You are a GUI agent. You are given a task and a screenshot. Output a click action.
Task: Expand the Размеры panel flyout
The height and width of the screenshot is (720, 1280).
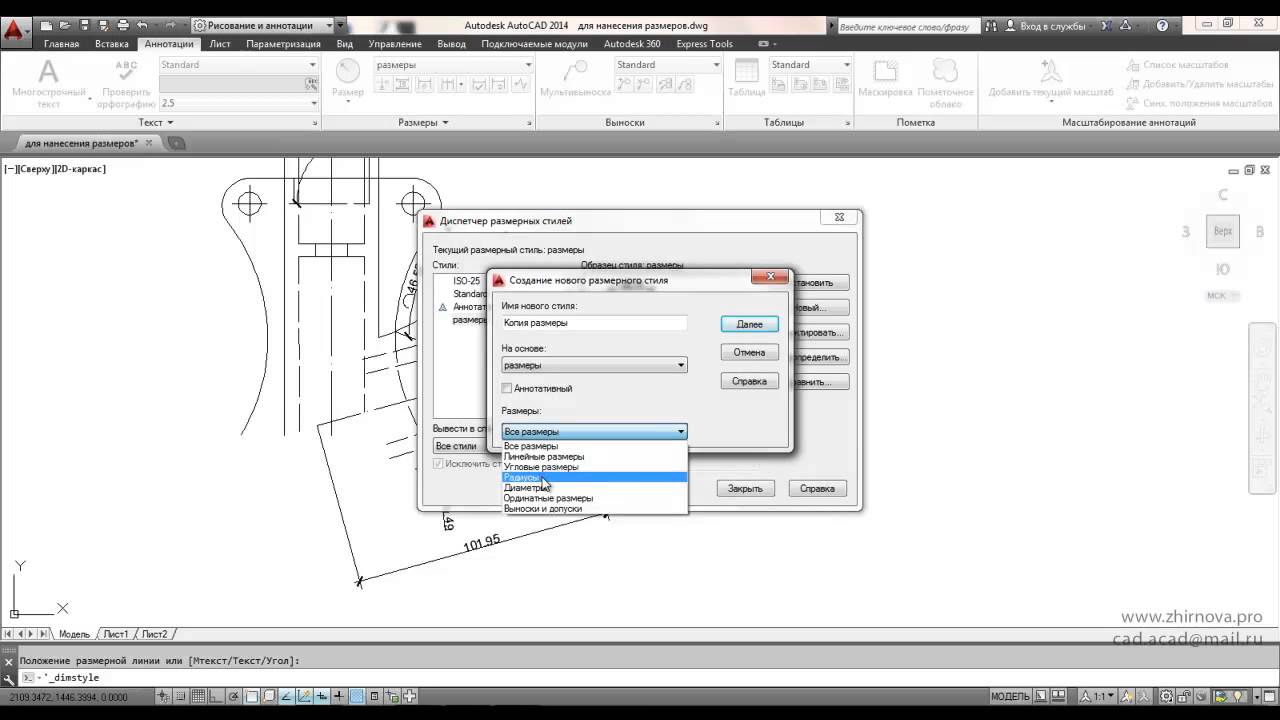(423, 122)
